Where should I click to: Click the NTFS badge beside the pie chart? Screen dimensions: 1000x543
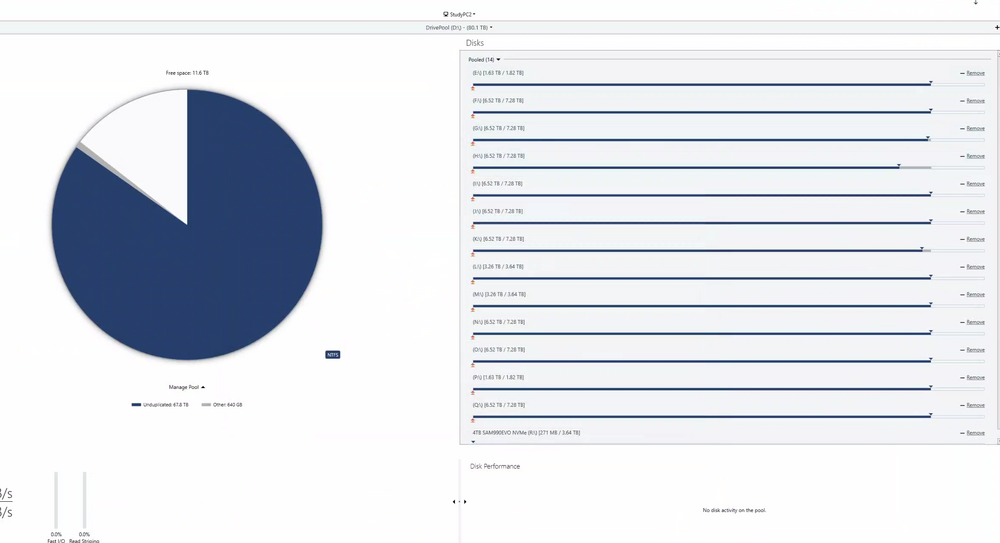pos(332,355)
